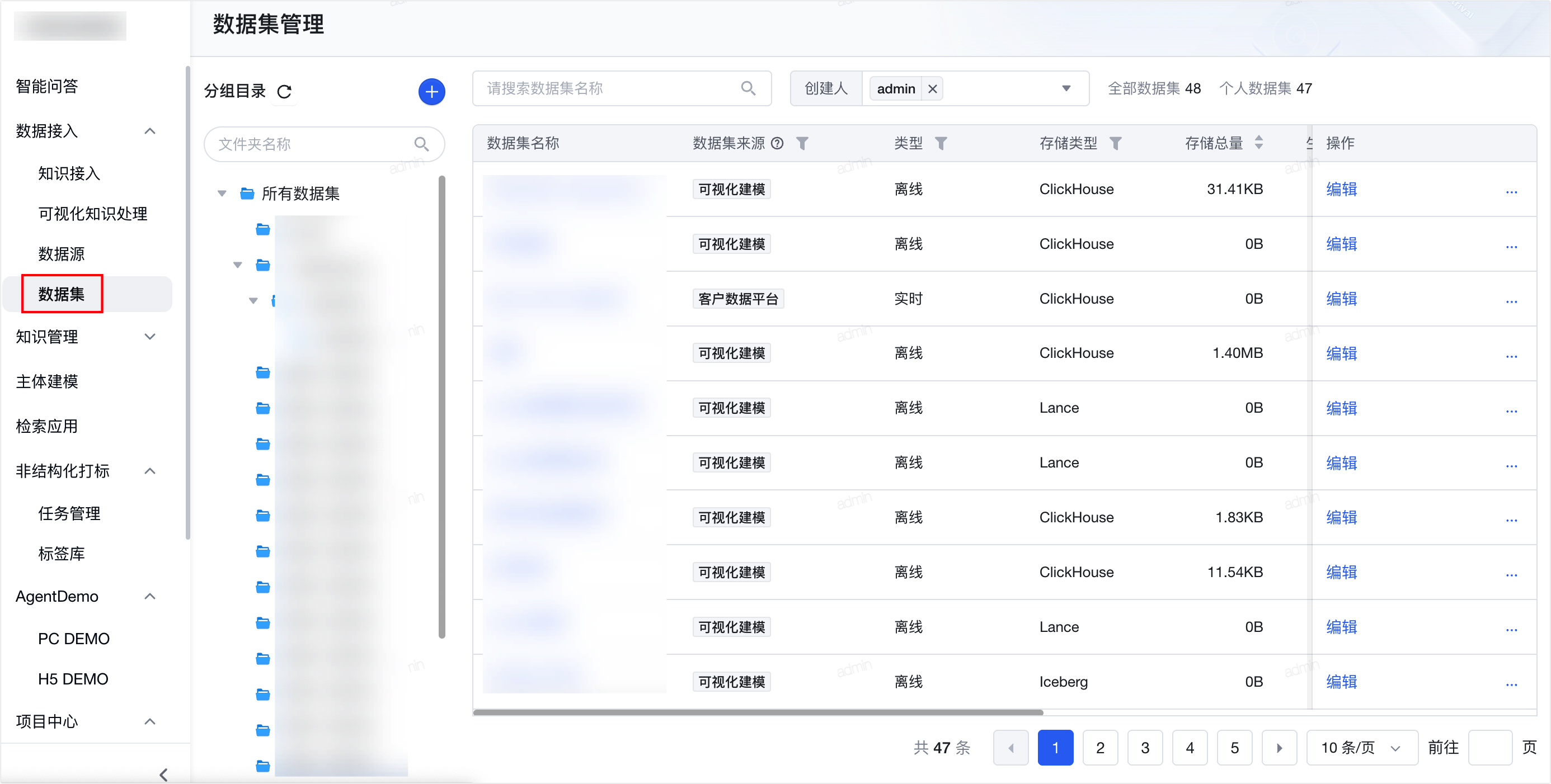Click 编辑 for the 1.40MB dataset row
This screenshot has width=1551, height=784.
(x=1341, y=354)
